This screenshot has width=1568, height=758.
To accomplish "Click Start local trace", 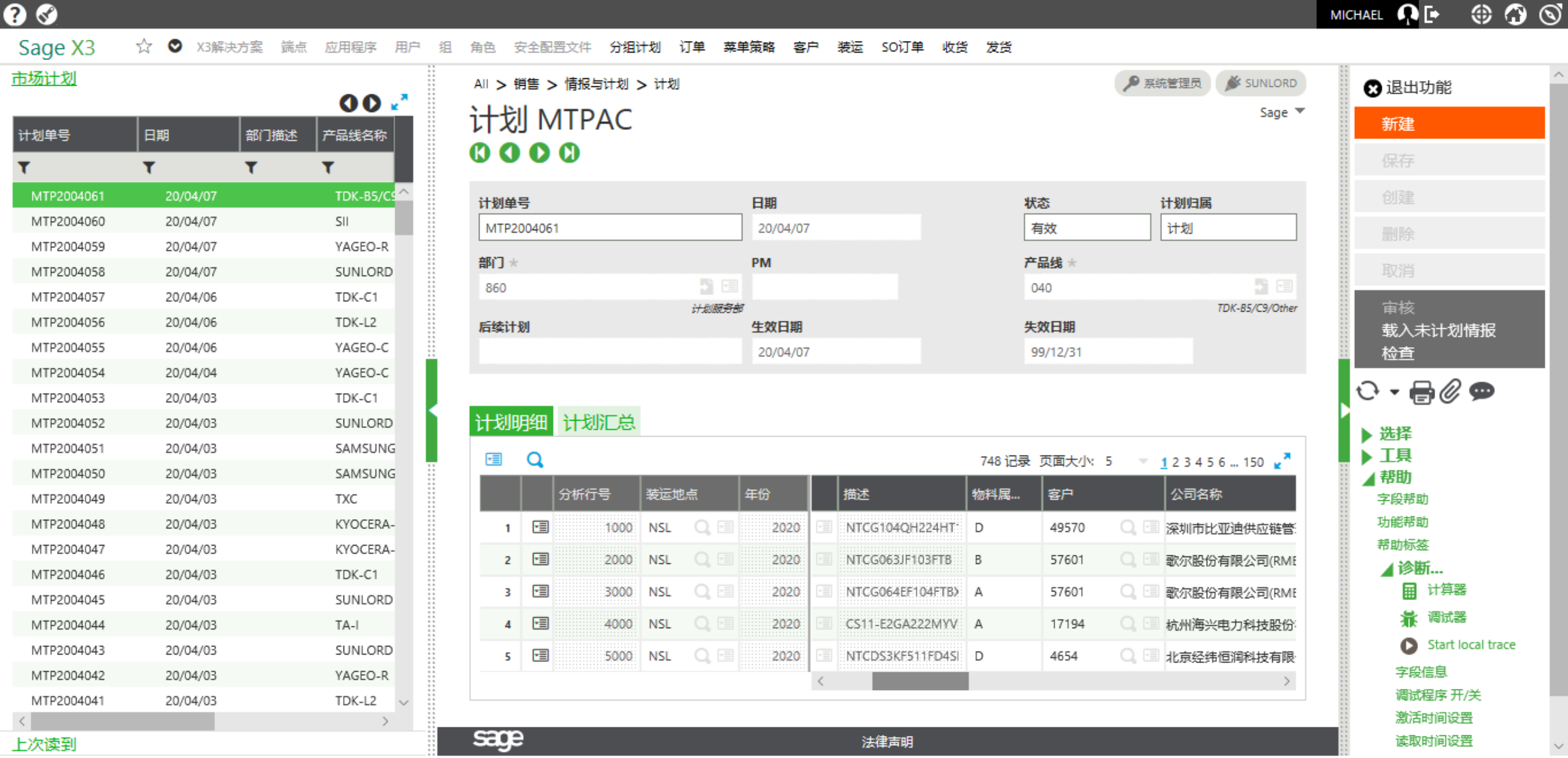I will point(1471,645).
